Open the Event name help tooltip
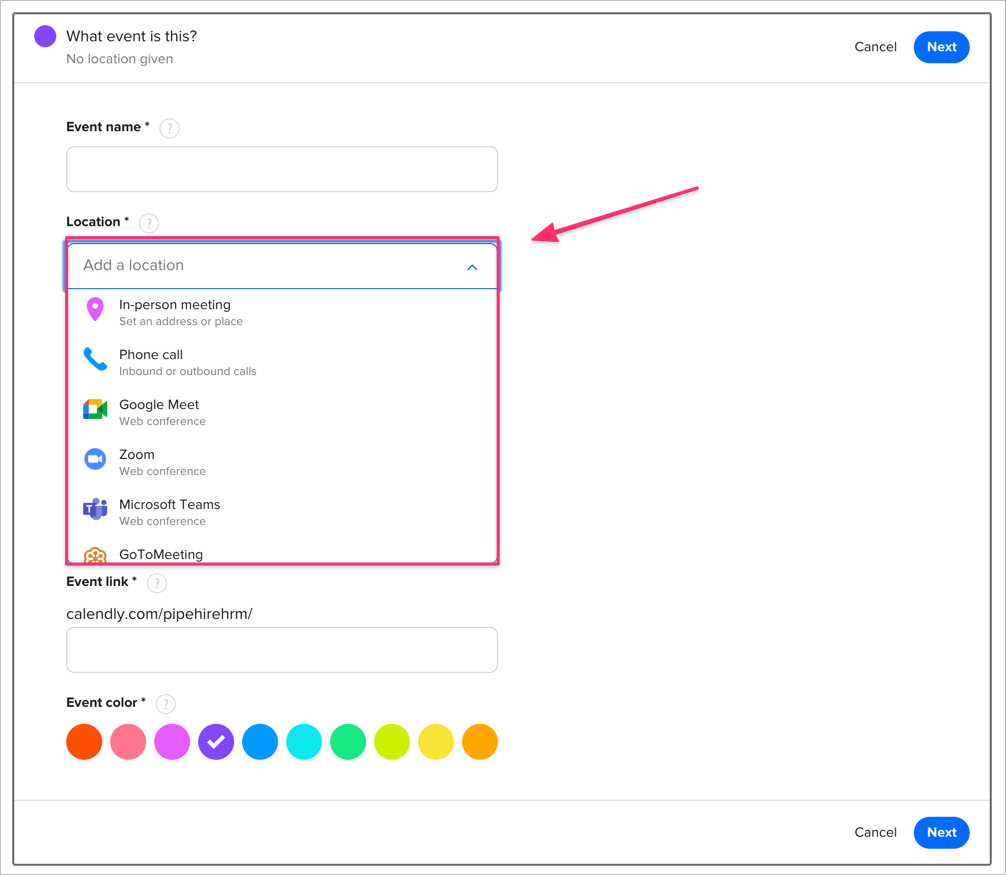Image resolution: width=1006 pixels, height=875 pixels. coord(169,128)
